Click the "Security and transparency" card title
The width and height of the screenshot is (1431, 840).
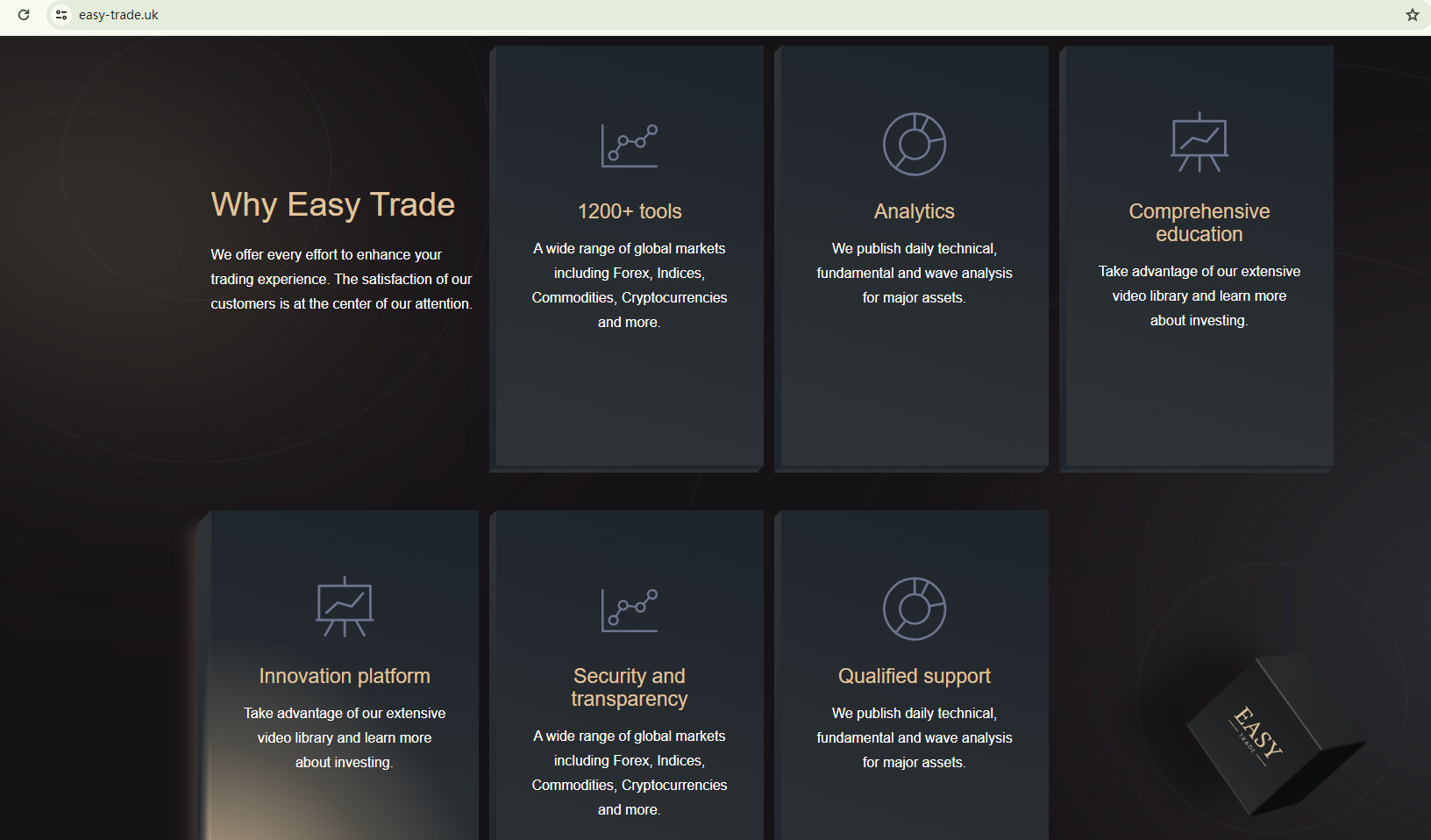[630, 687]
